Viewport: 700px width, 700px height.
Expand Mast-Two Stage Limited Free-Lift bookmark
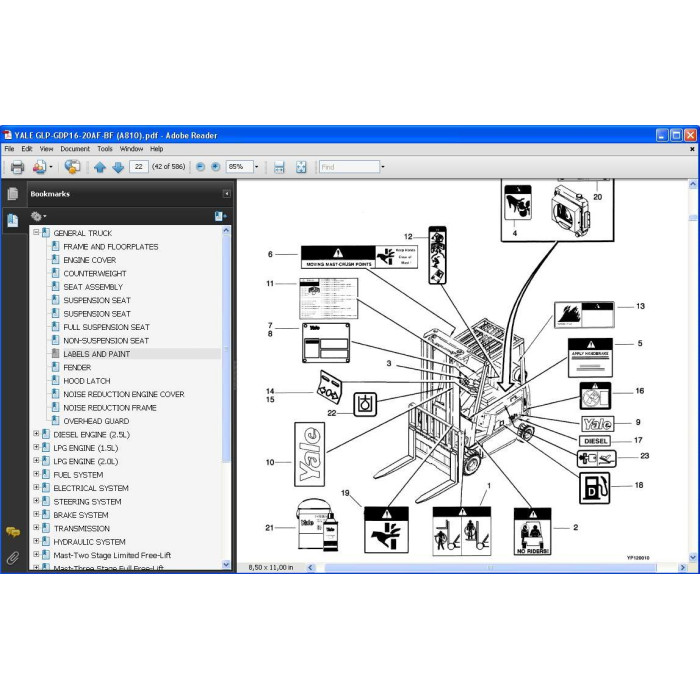[36, 554]
